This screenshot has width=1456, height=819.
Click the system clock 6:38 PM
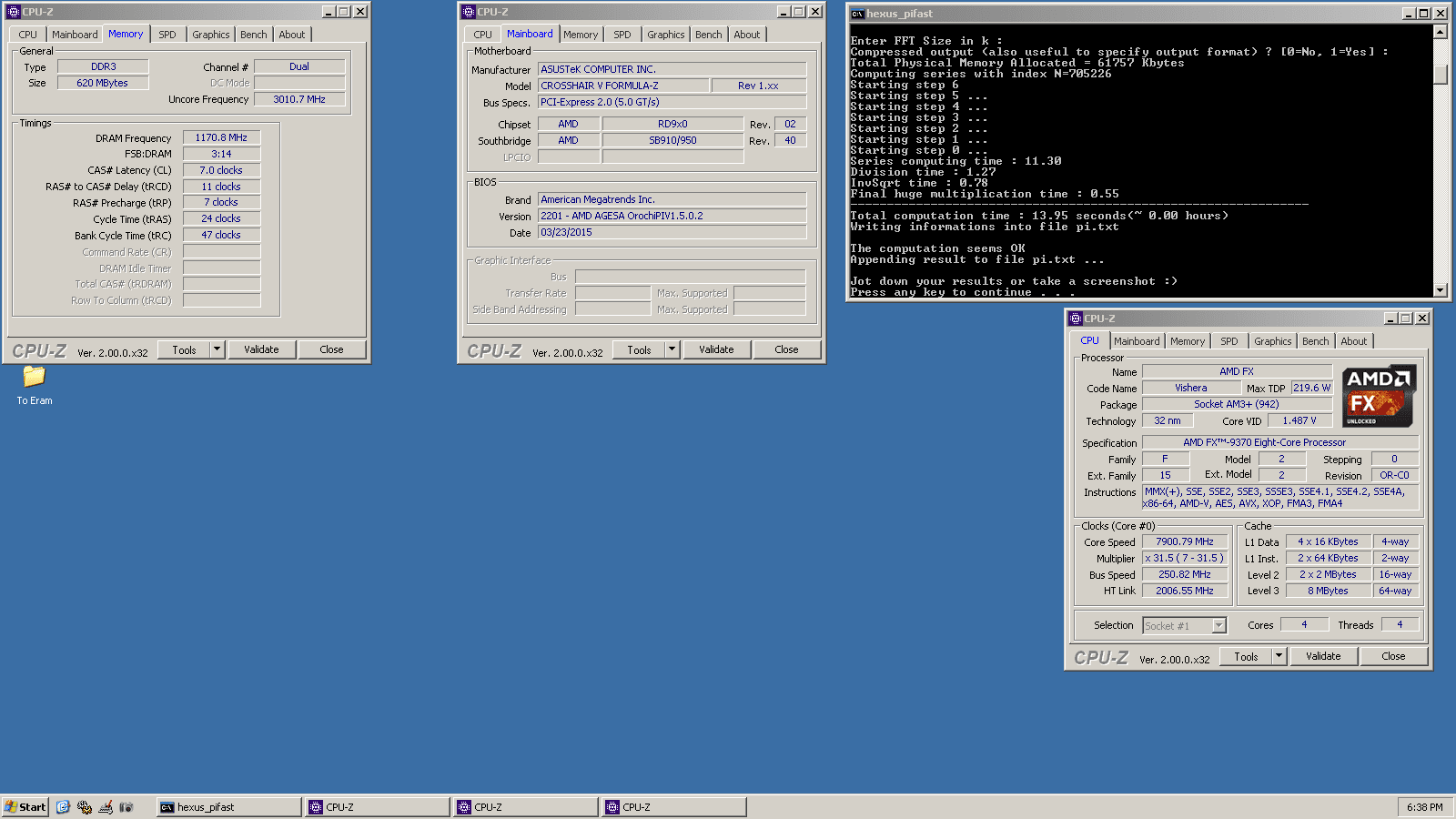tap(1425, 807)
